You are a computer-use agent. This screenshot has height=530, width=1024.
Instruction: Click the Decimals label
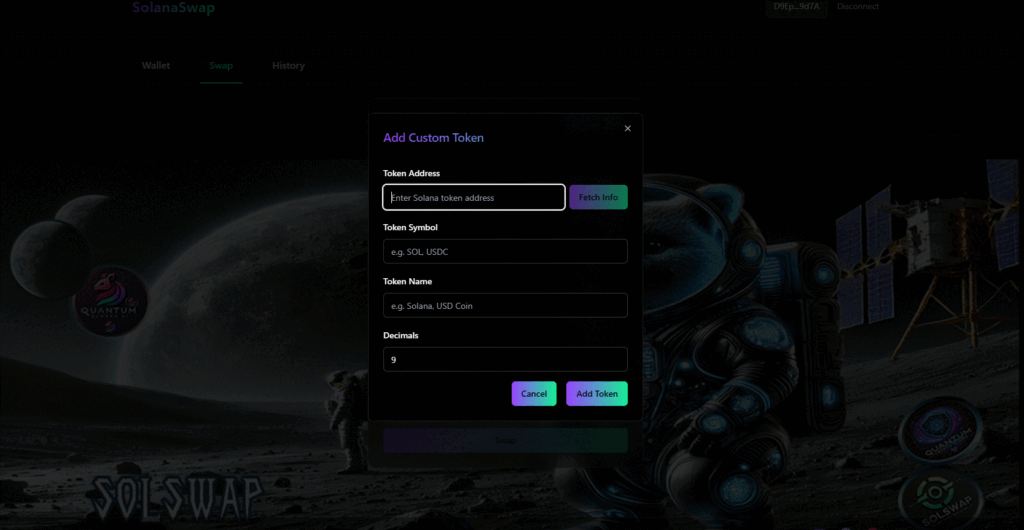tap(400, 335)
